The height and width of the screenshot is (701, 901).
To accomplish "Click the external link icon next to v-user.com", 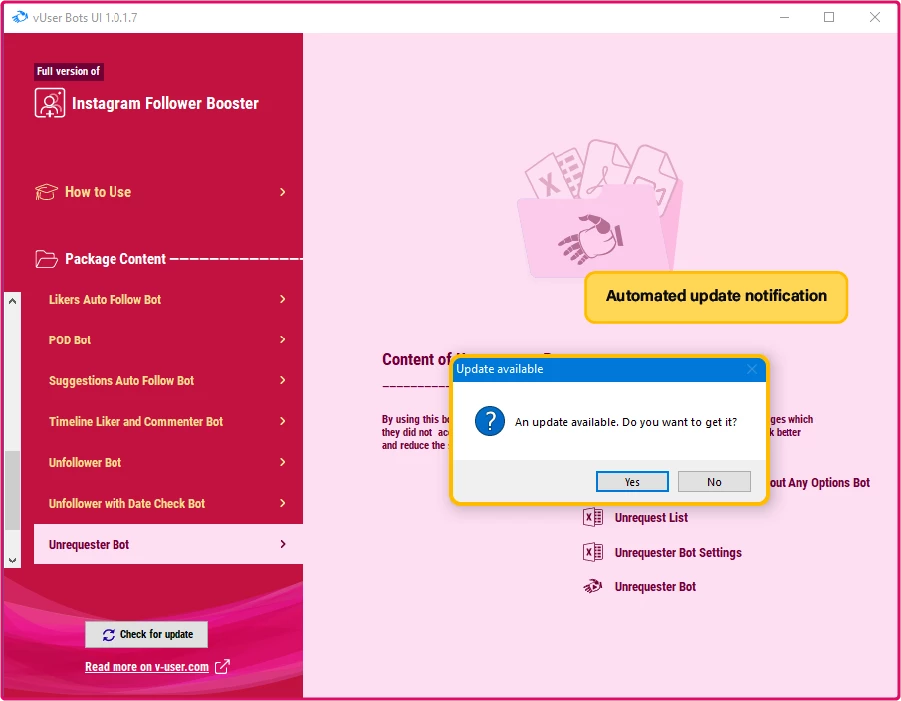I will coord(222,667).
